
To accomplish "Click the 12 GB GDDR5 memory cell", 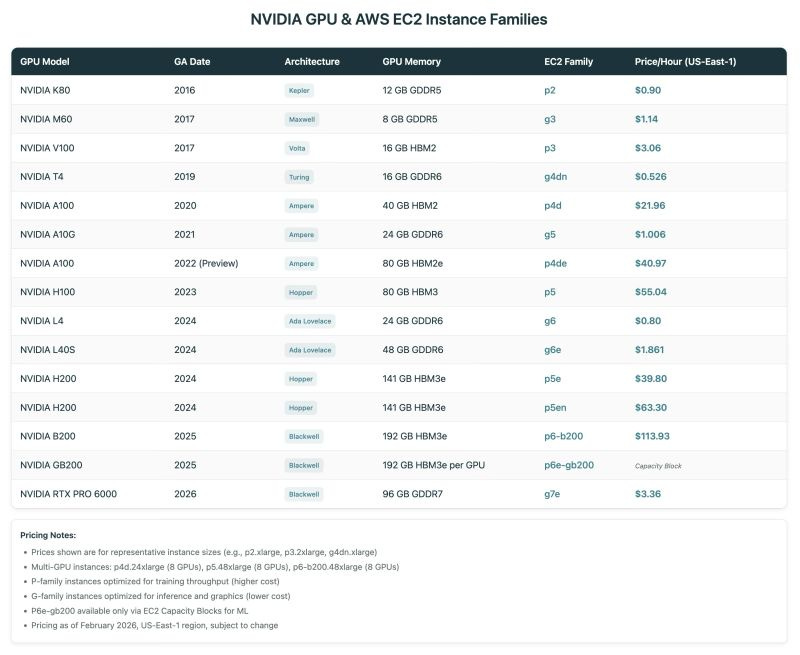I will (x=412, y=90).
